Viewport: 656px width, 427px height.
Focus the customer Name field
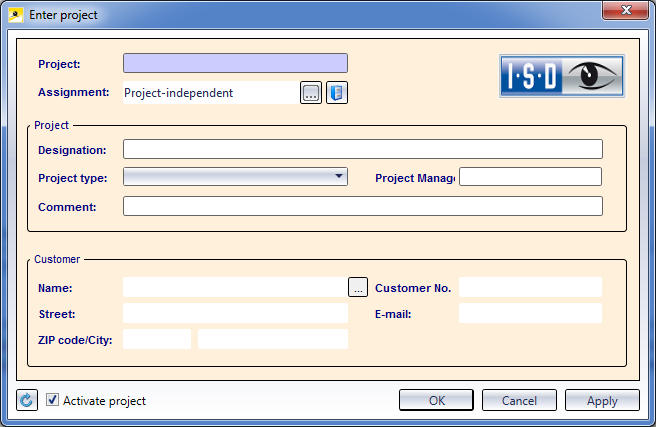235,287
